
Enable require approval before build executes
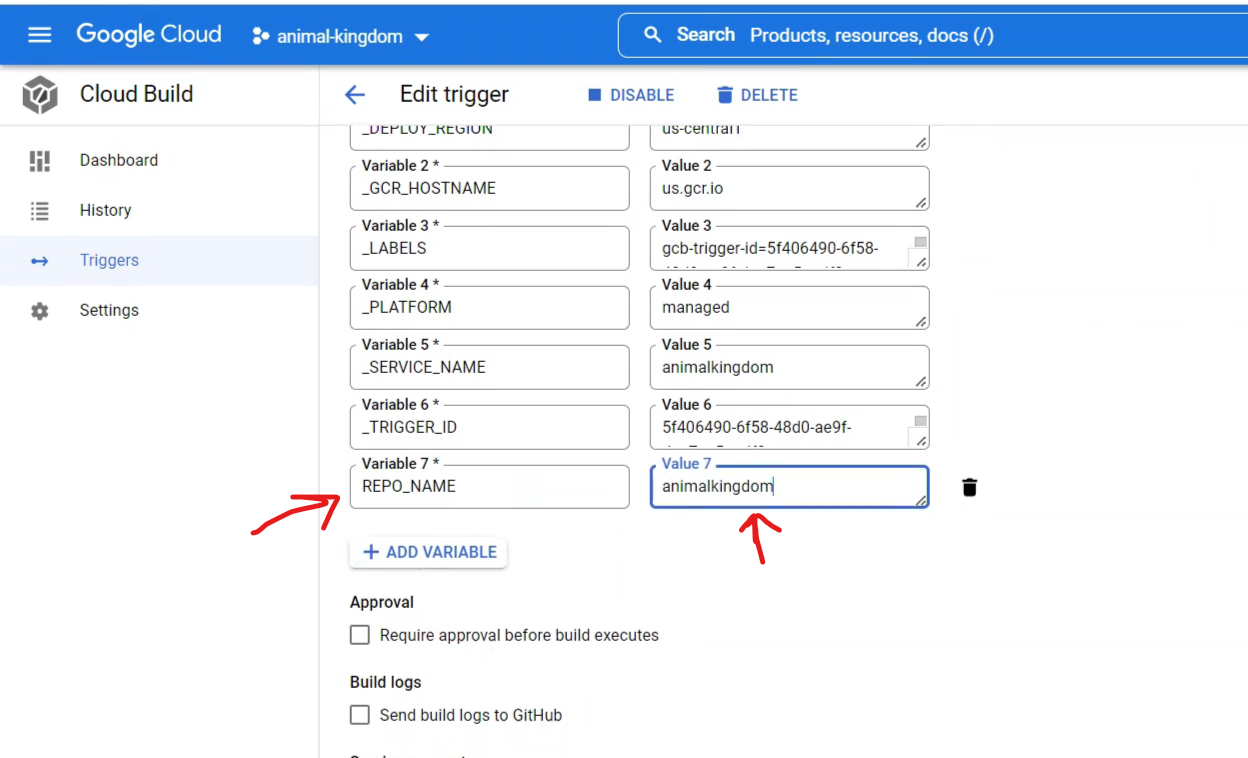360,635
